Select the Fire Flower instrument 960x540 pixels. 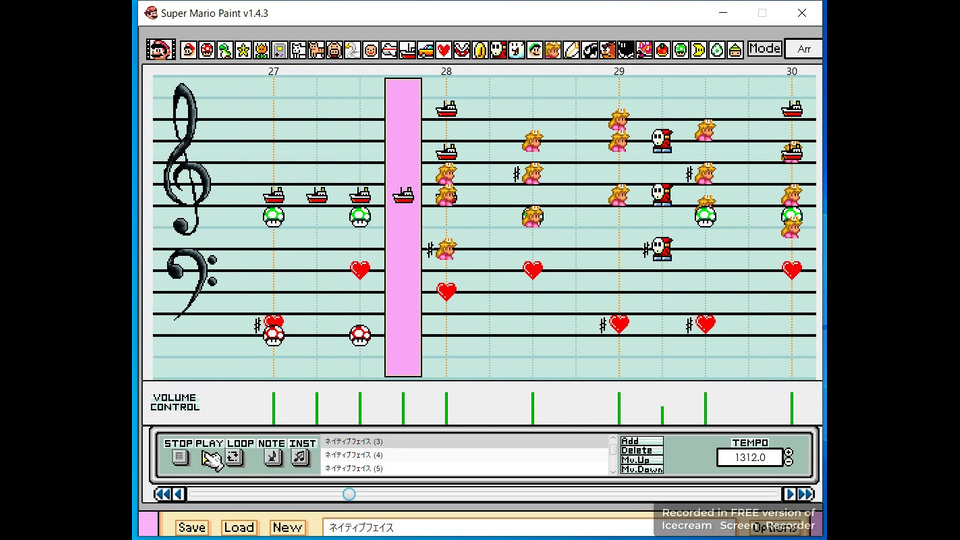(x=261, y=50)
